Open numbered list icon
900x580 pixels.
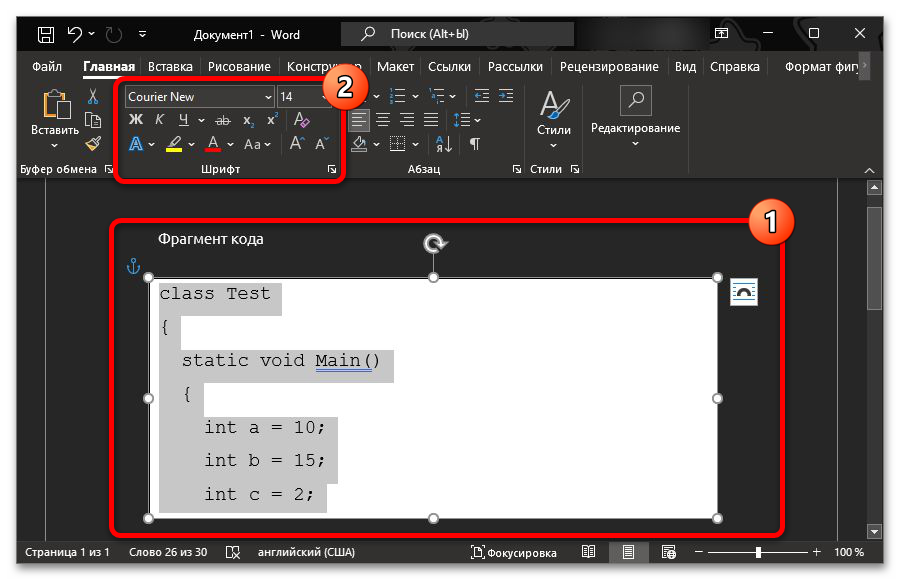[x=398, y=96]
